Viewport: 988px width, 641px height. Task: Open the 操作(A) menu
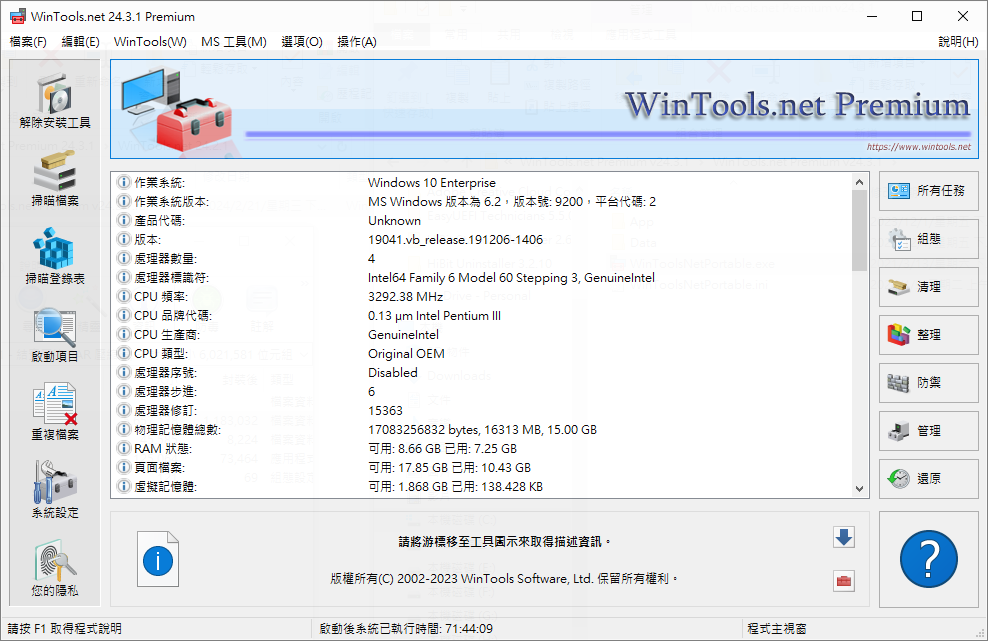point(357,42)
